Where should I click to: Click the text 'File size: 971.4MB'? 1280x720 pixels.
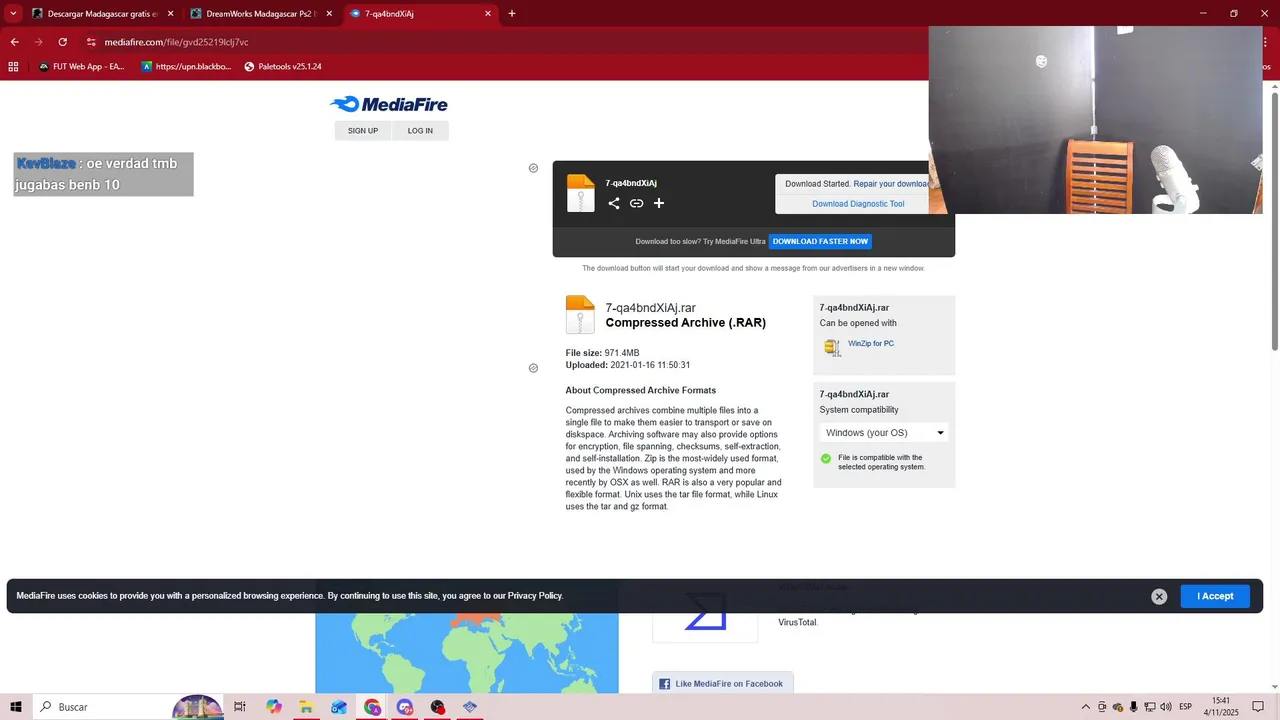(602, 353)
